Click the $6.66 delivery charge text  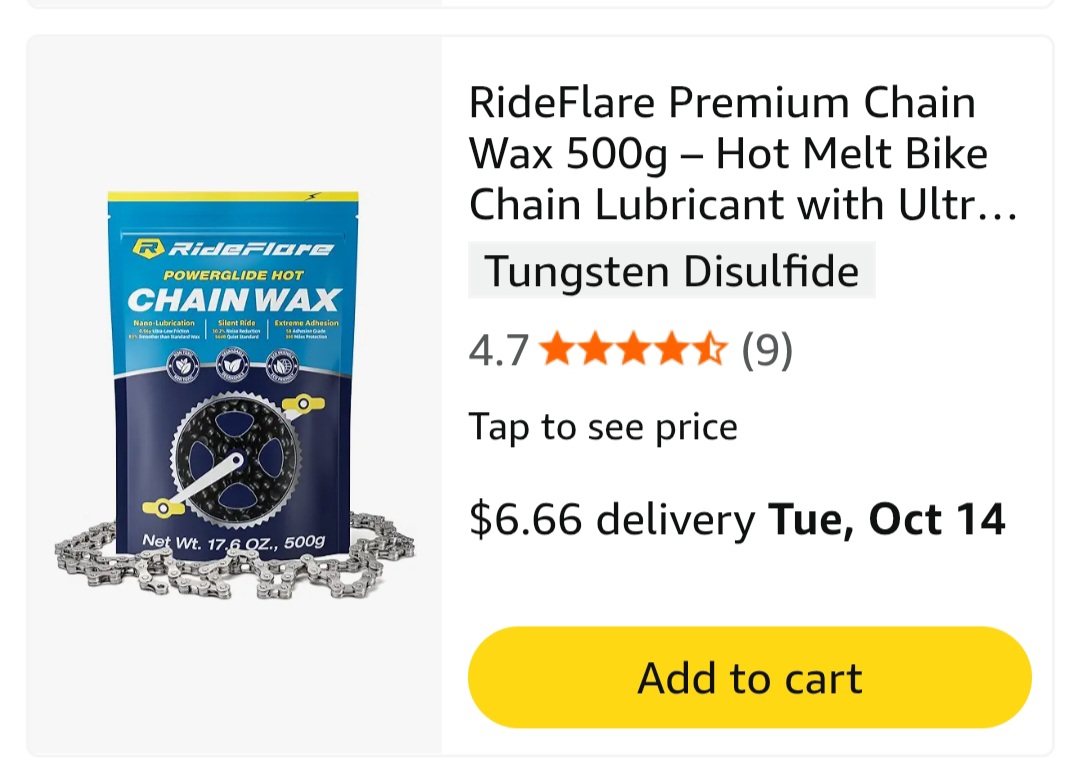[x=612, y=519]
